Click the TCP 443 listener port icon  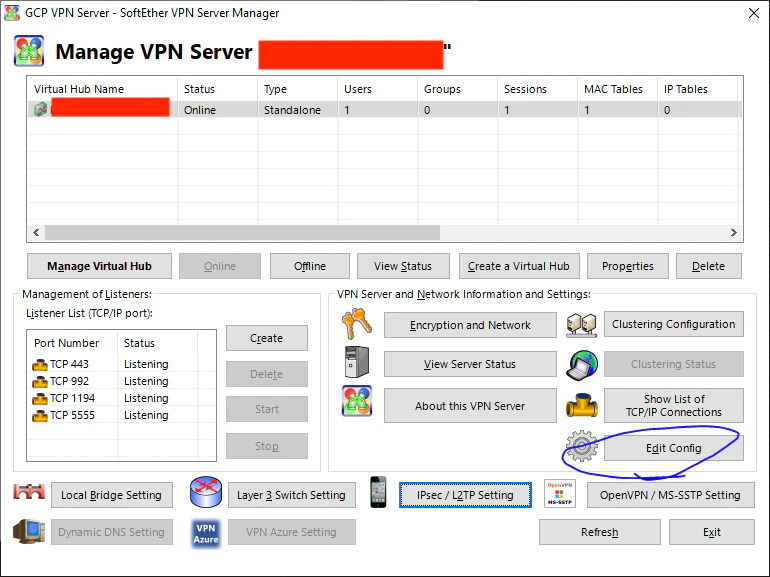coord(40,364)
